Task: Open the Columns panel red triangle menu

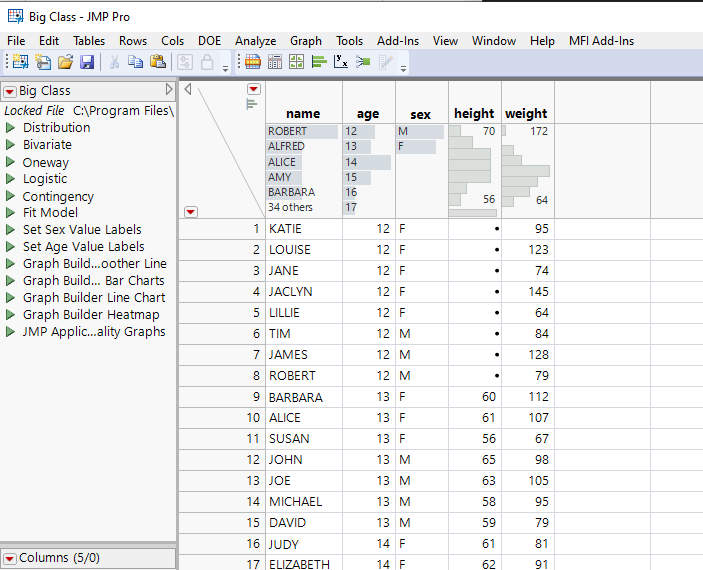Action: click(x=10, y=558)
